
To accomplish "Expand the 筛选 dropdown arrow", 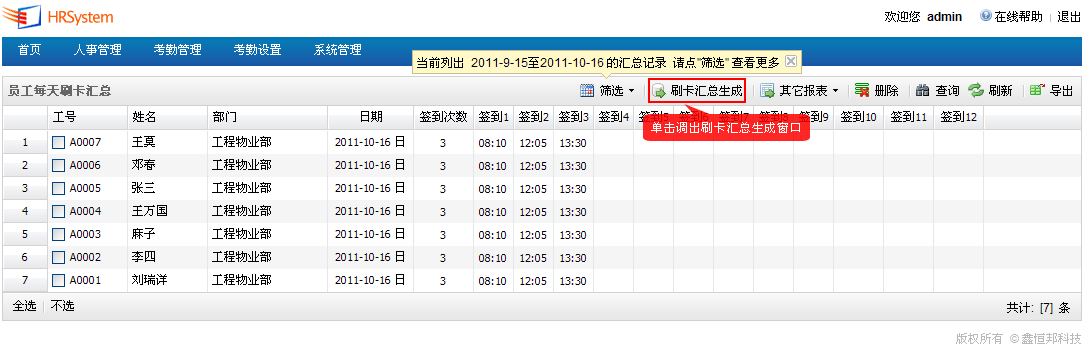I will 631,91.
